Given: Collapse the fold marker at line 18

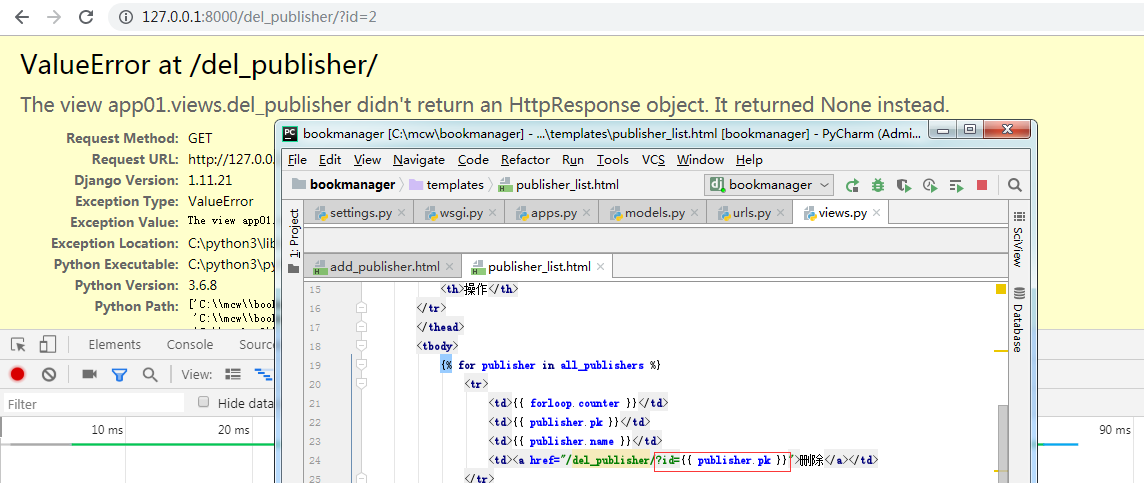Looking at the screenshot, I should 362,347.
